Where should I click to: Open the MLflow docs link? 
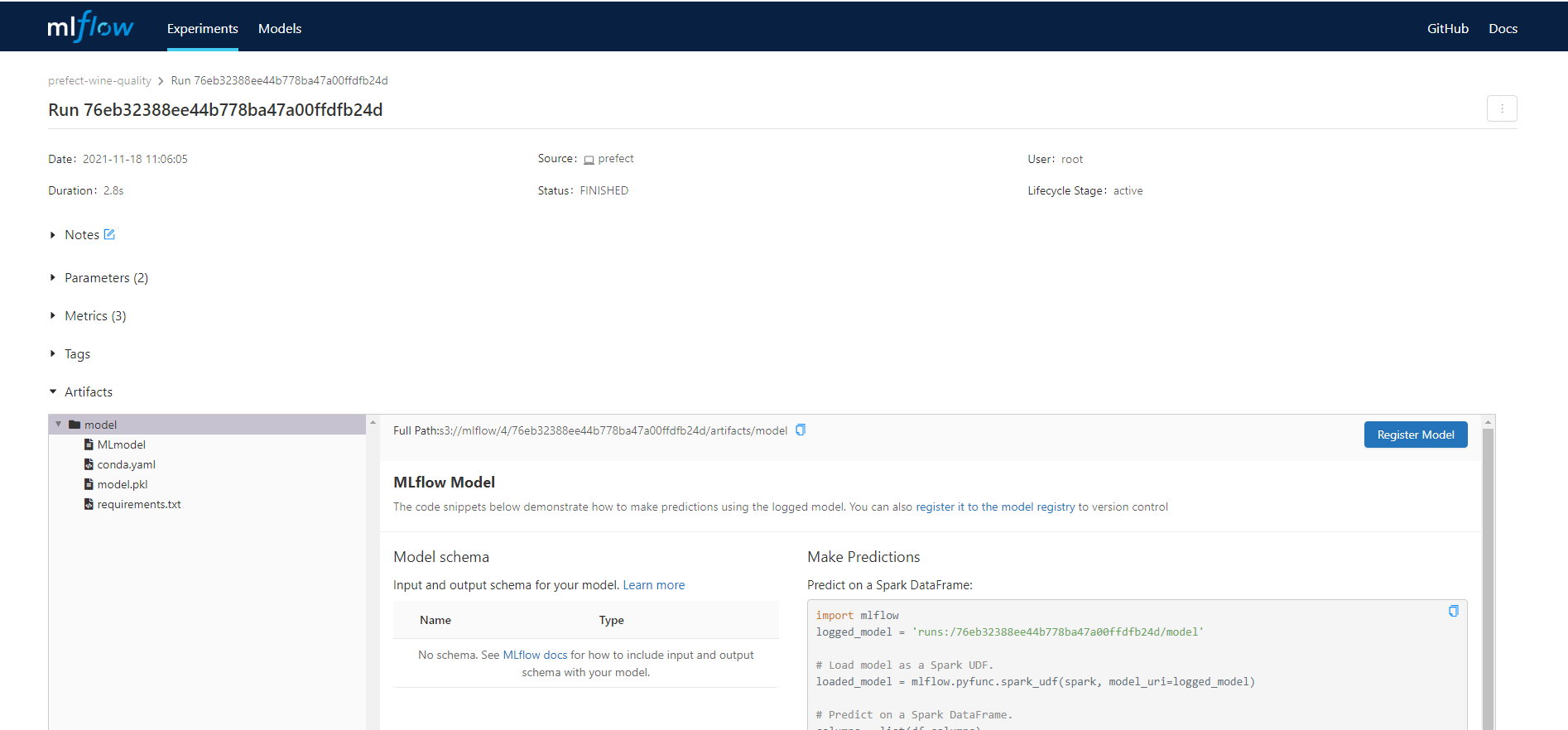point(536,655)
